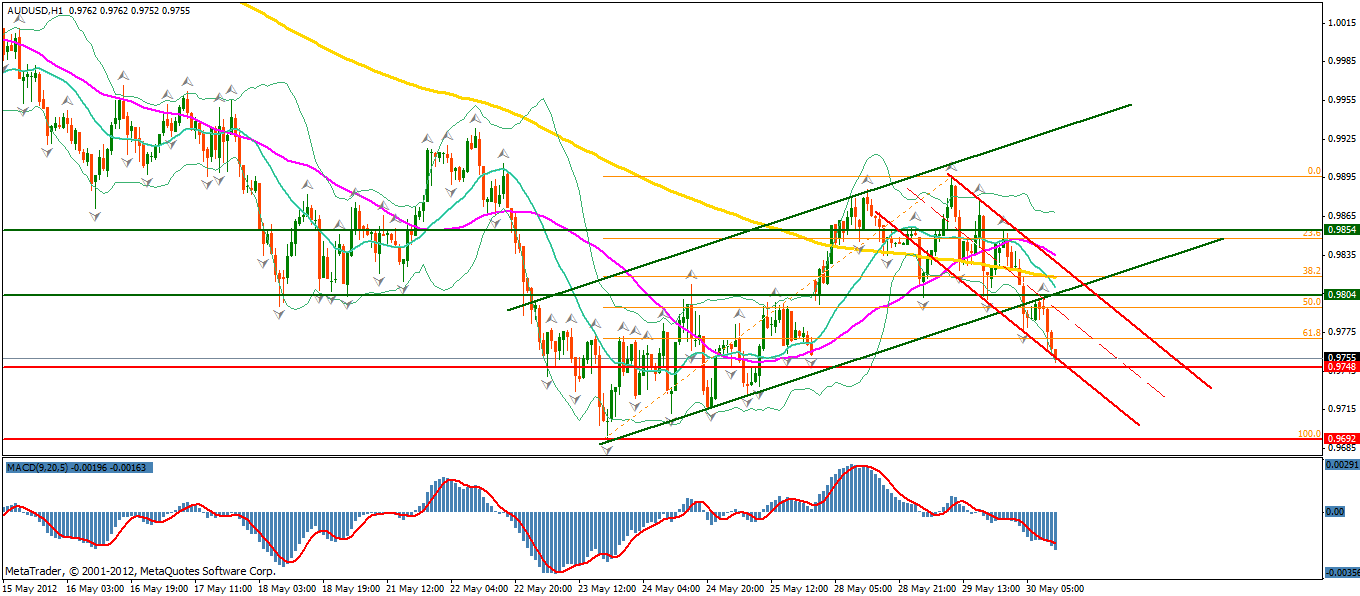Click the 0.9692 red price level tag
This screenshot has height=596, width=1360.
(x=1340, y=438)
